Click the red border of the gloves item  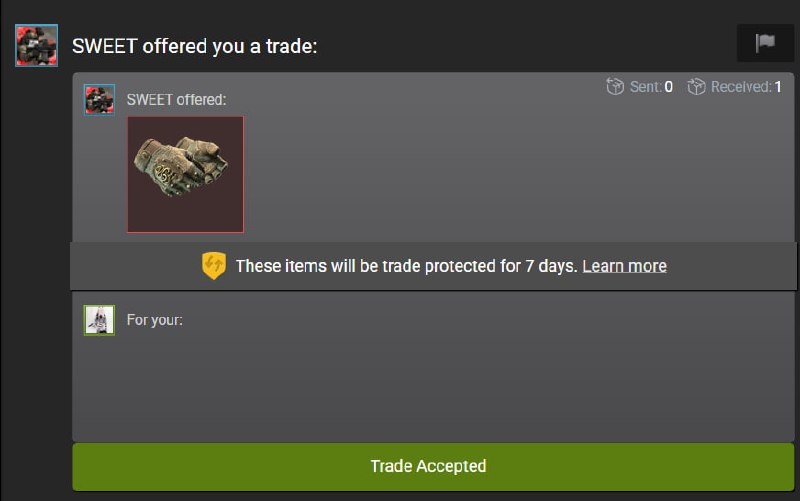click(128, 174)
